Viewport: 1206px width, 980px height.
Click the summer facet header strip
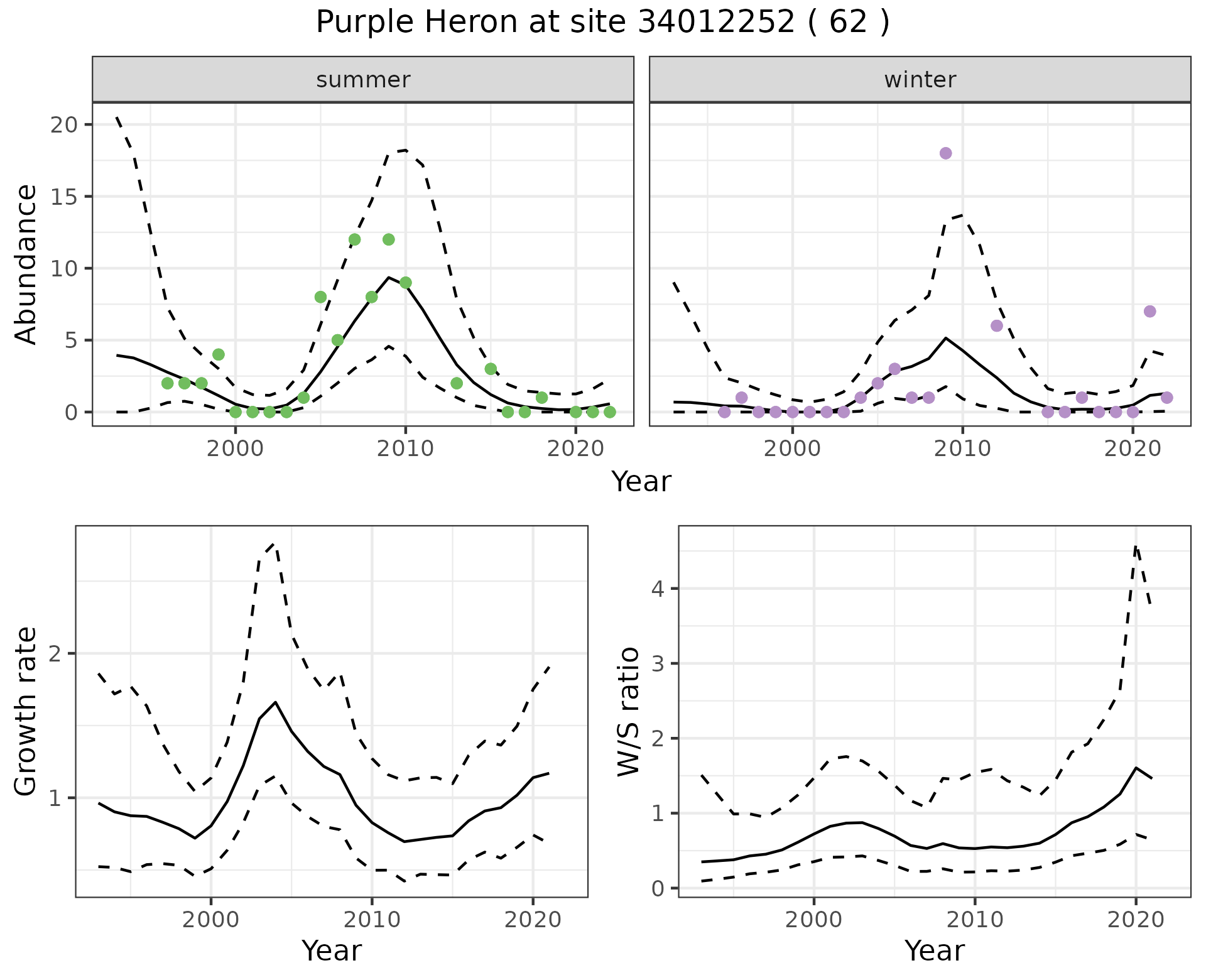[x=363, y=80]
